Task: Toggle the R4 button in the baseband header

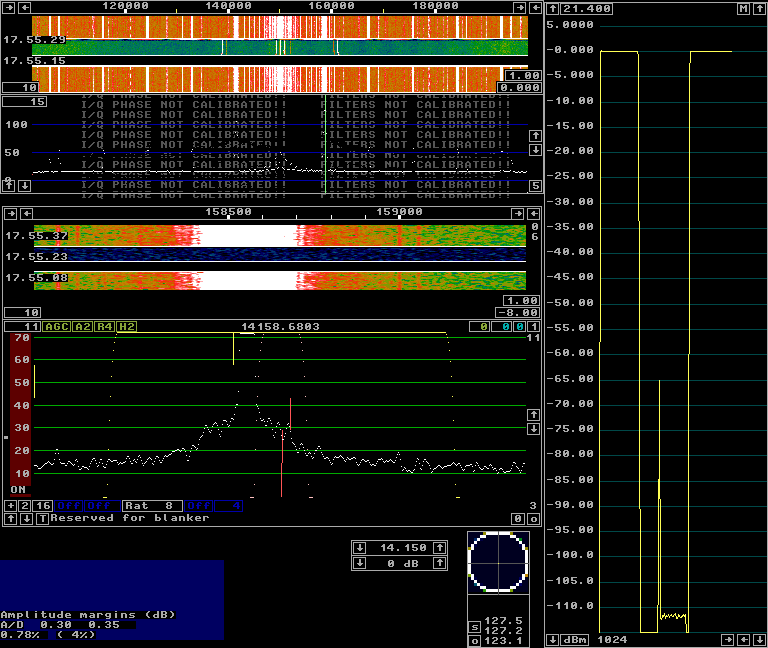Action: [x=105, y=327]
